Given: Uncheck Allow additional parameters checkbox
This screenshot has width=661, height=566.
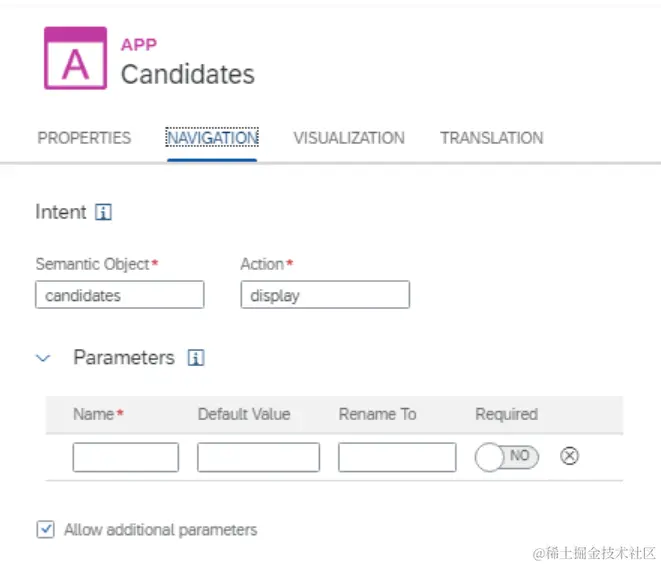Looking at the screenshot, I should pos(45,530).
